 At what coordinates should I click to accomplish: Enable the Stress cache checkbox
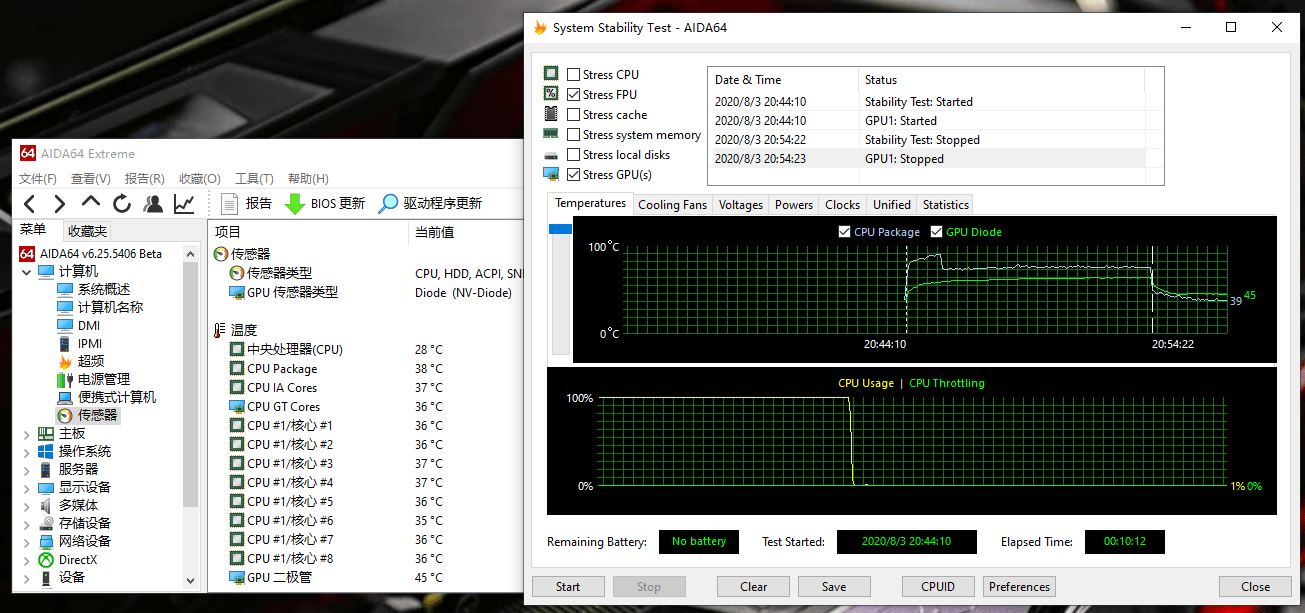(x=573, y=115)
